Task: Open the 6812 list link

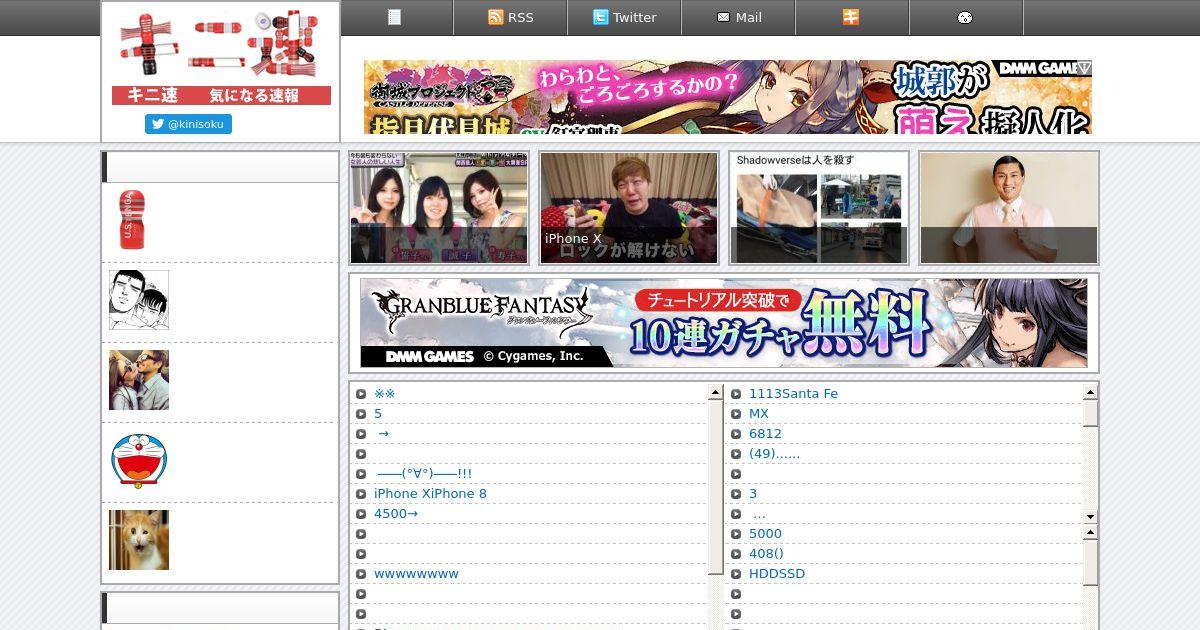Action: tap(765, 433)
